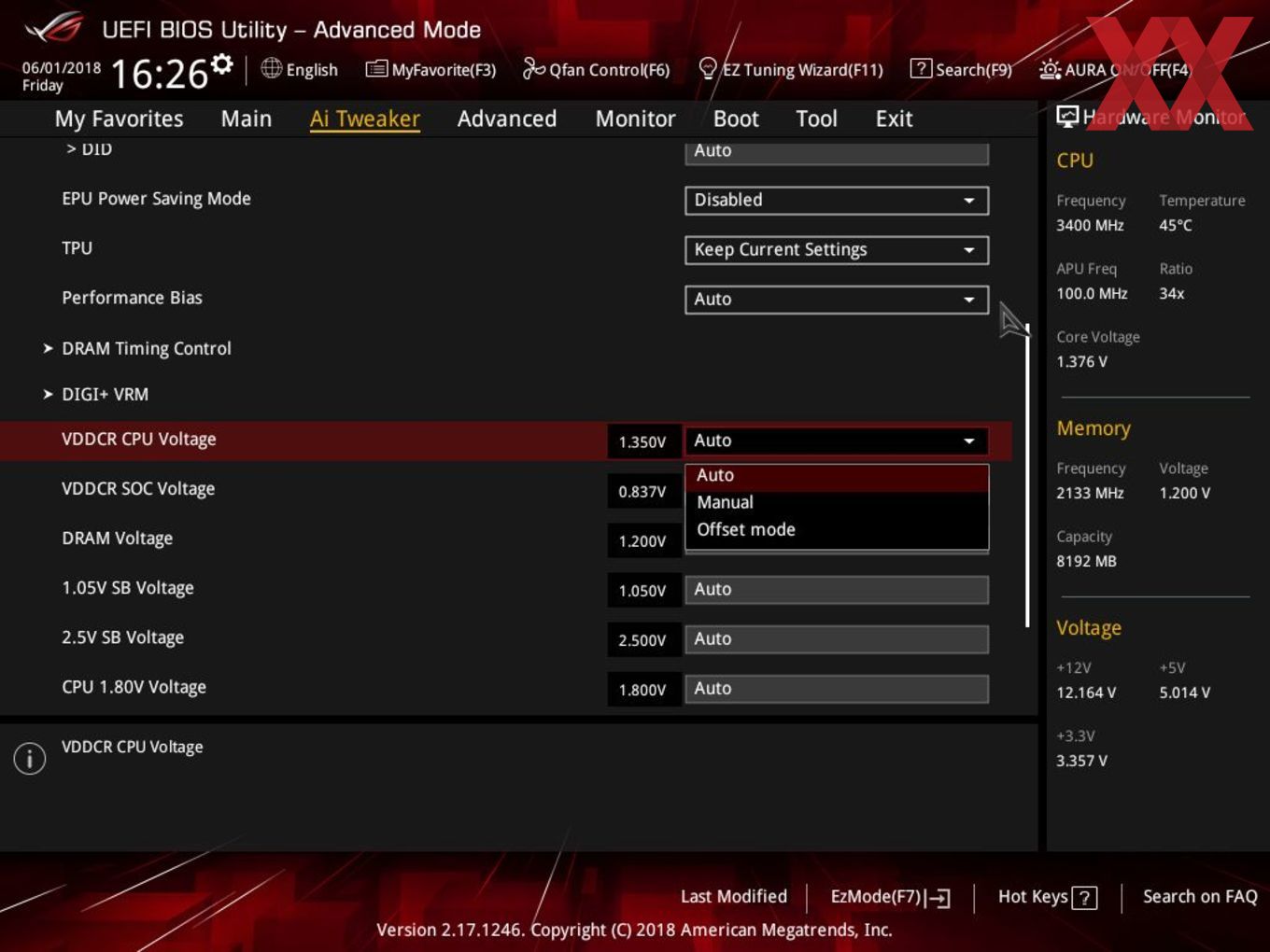Click the DID Auto value field

pos(837,152)
